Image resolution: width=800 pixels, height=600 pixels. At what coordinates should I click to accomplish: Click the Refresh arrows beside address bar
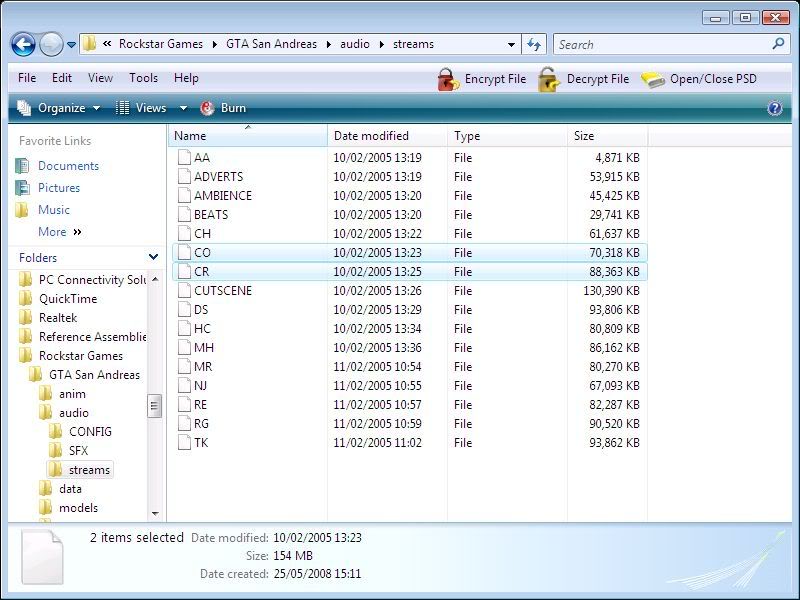(534, 44)
